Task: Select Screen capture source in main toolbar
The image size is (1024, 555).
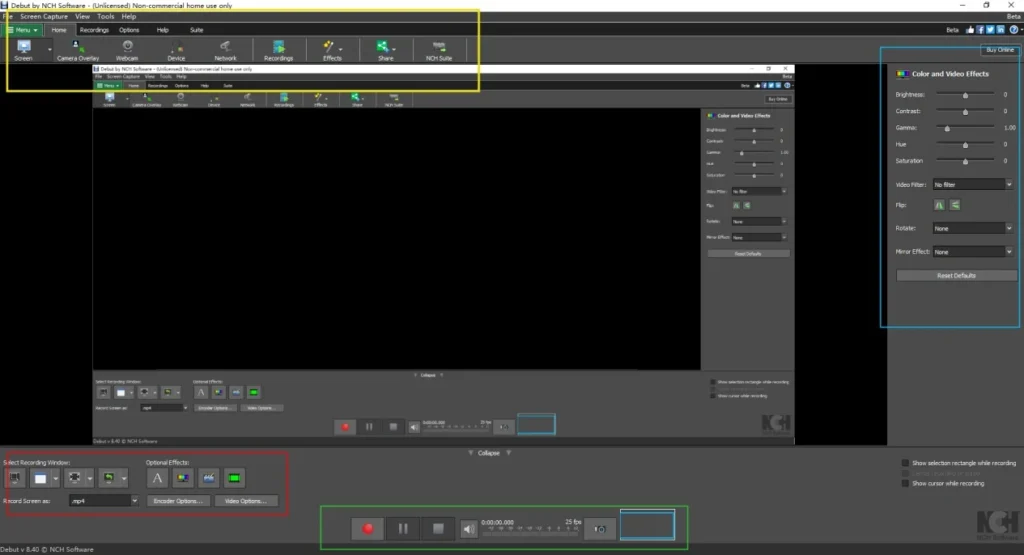Action: (x=24, y=50)
